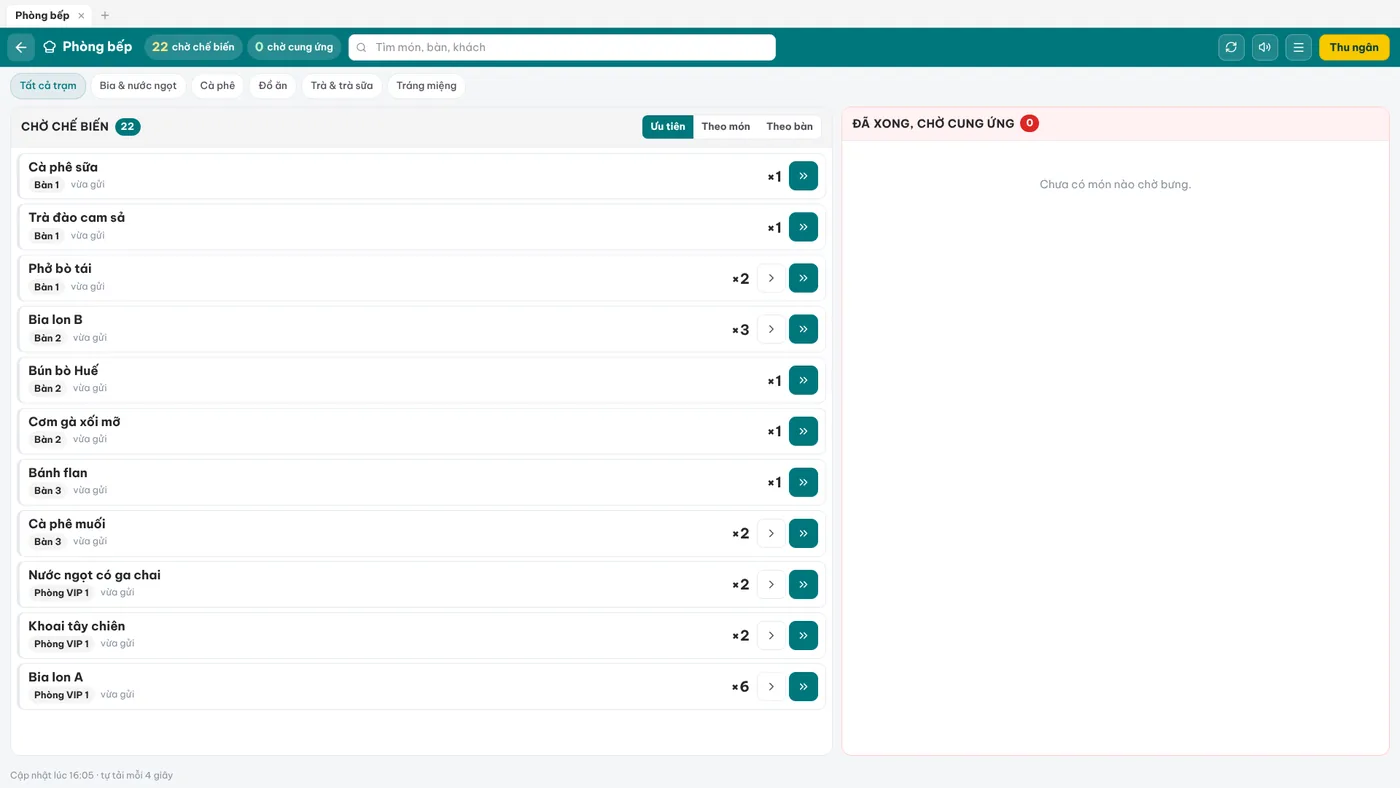Filter by Bia & nước ngọt station
Image resolution: width=1400 pixels, height=788 pixels.
pos(138,86)
